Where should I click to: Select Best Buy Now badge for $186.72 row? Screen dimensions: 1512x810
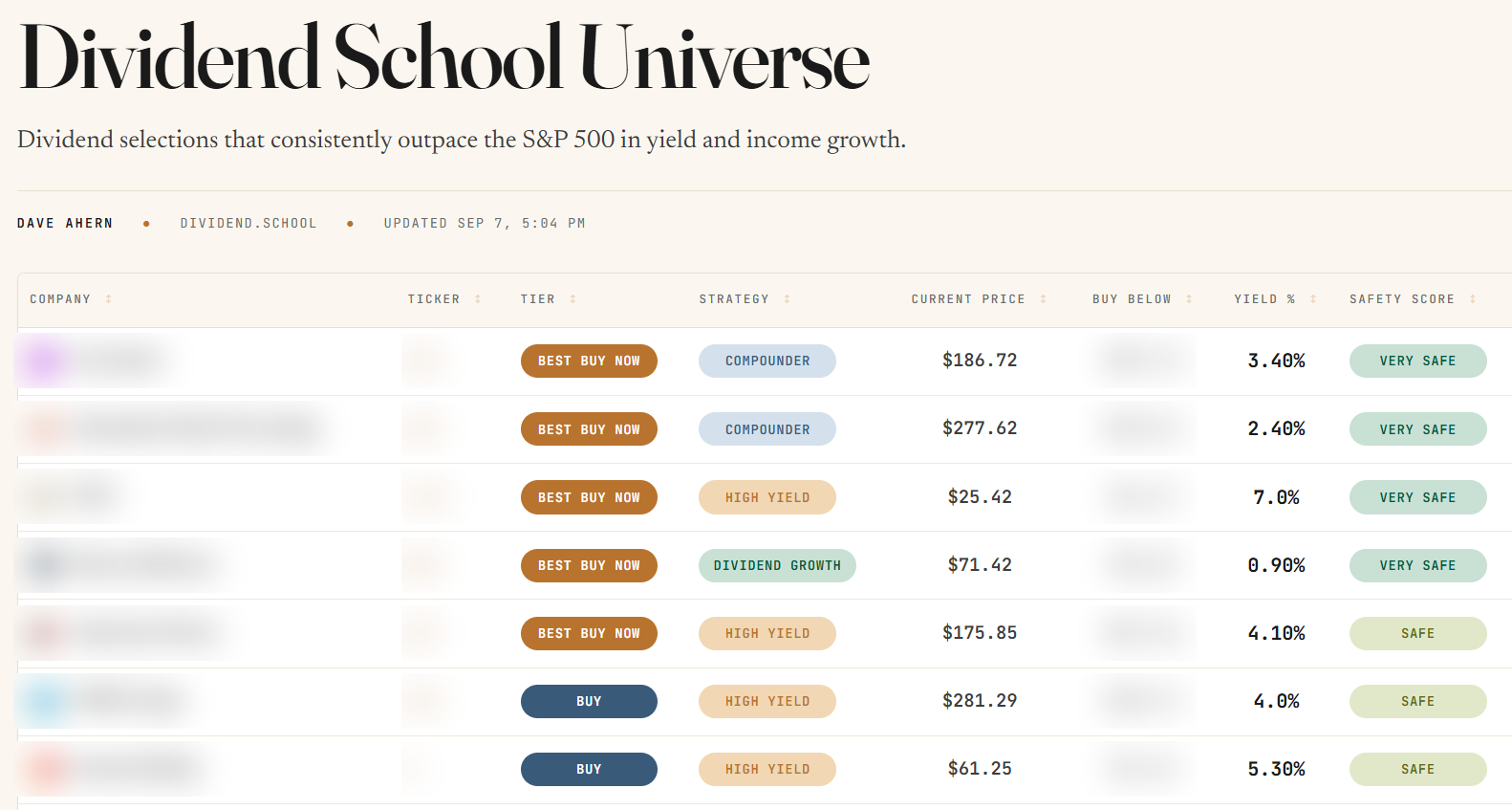click(589, 361)
